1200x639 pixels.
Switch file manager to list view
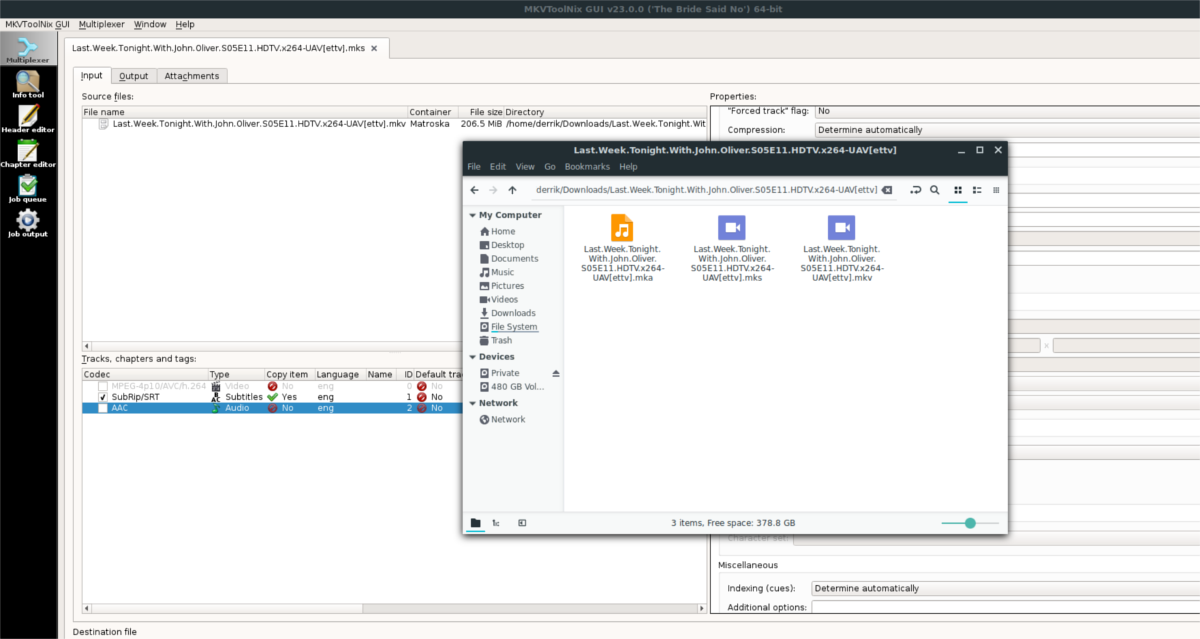tap(976, 190)
